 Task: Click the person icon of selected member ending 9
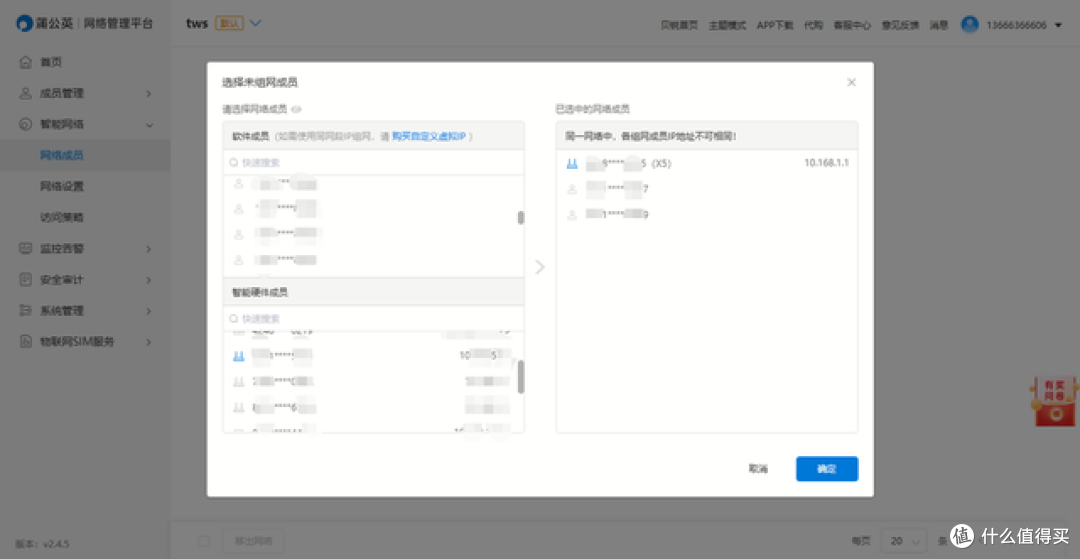(572, 214)
